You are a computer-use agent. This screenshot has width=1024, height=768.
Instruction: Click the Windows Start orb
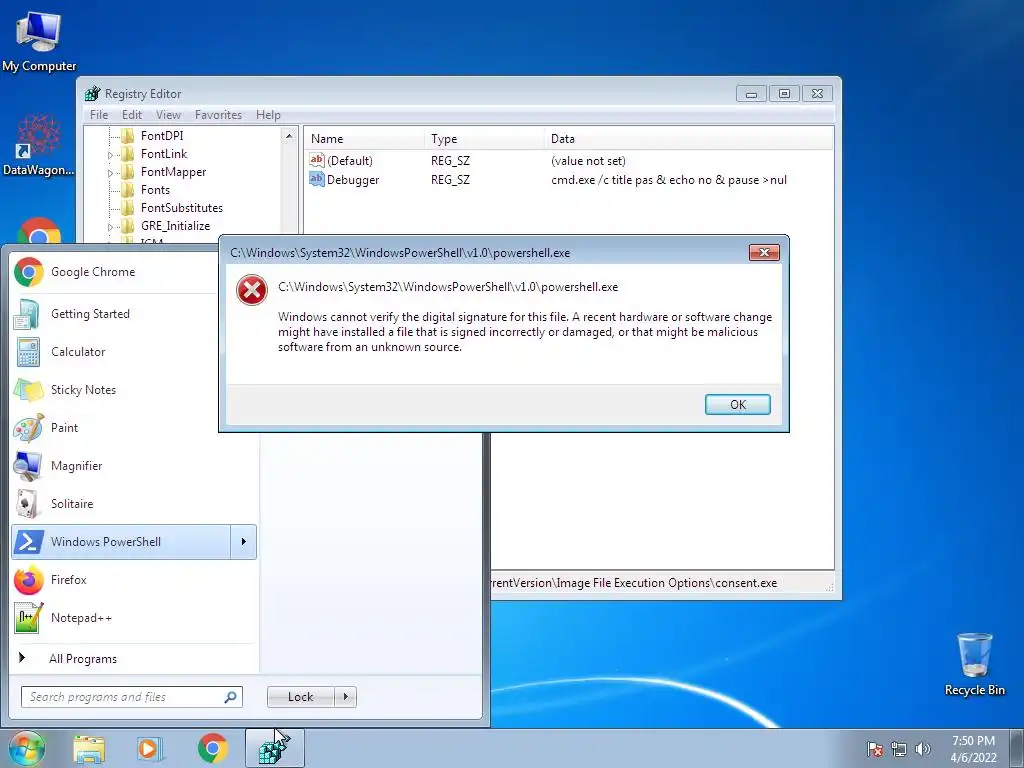[26, 748]
